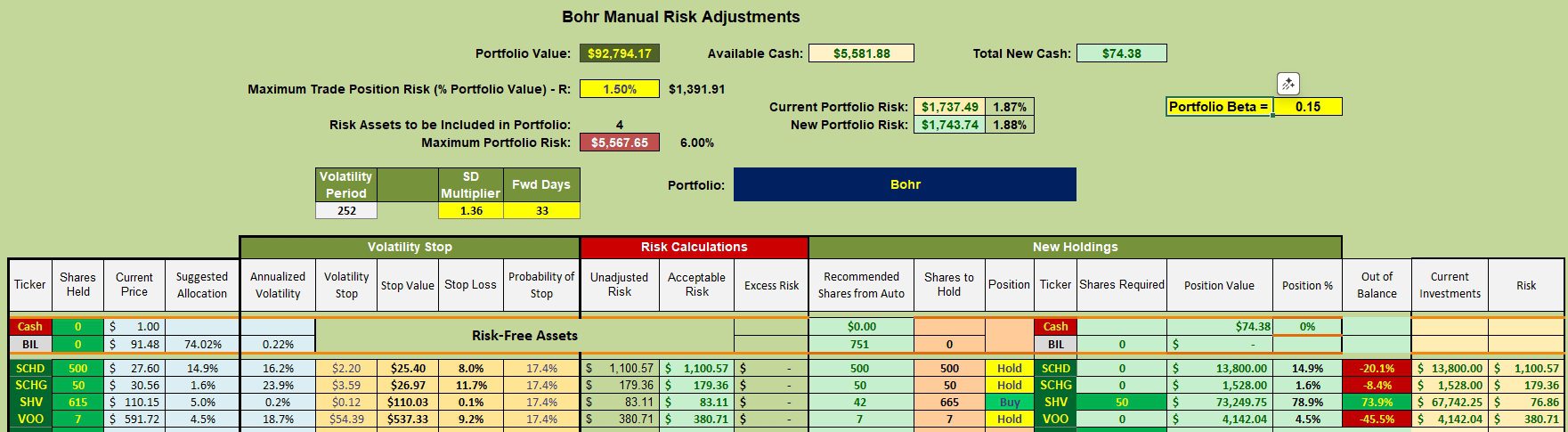The width and height of the screenshot is (1568, 432).
Task: Select SCHD Shares Held value 500
Action: [77, 368]
